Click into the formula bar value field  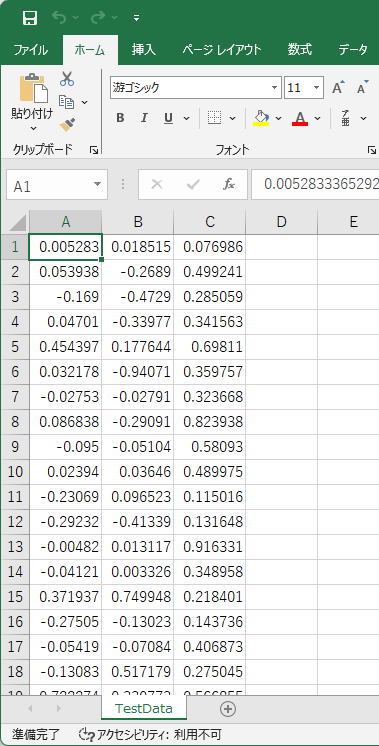point(315,185)
